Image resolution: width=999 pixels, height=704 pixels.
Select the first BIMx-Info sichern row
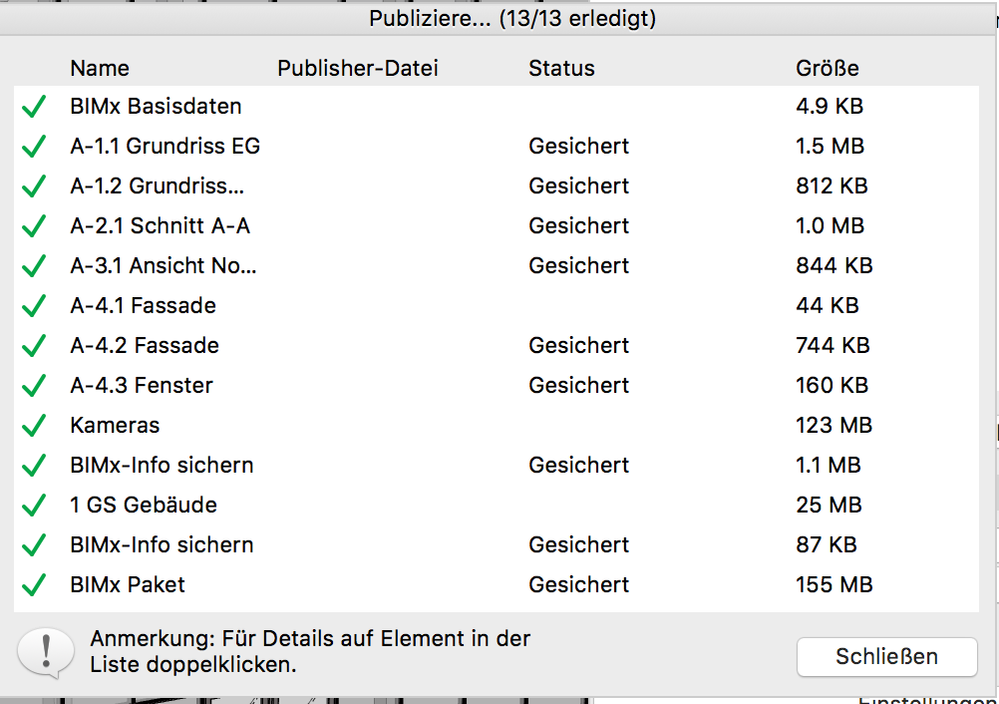click(162, 465)
